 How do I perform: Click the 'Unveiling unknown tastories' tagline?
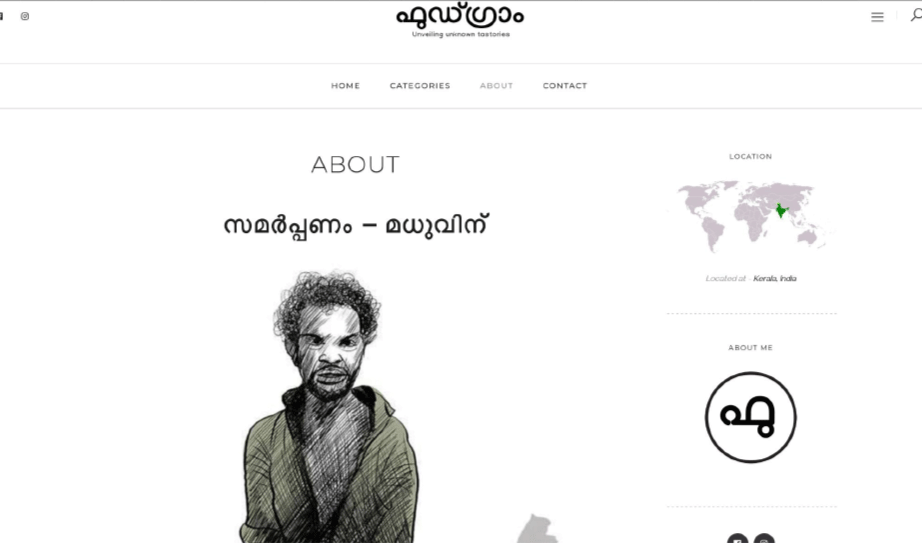coord(460,34)
